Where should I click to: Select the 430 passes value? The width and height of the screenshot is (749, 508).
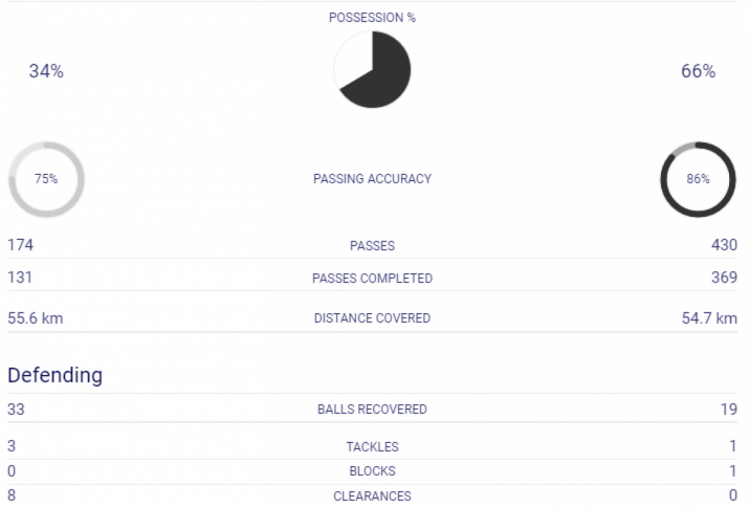pyautogui.click(x=724, y=245)
